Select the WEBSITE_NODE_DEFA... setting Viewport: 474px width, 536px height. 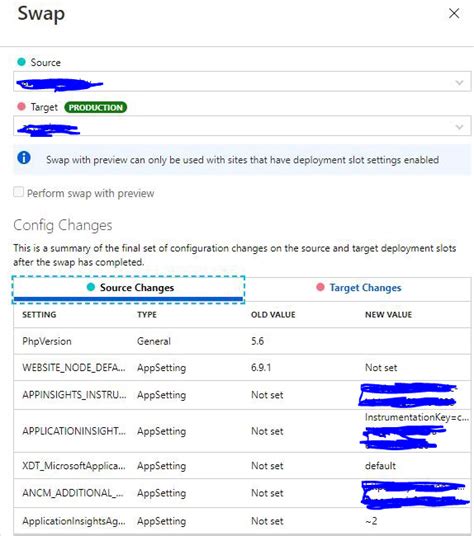[x=74, y=368]
